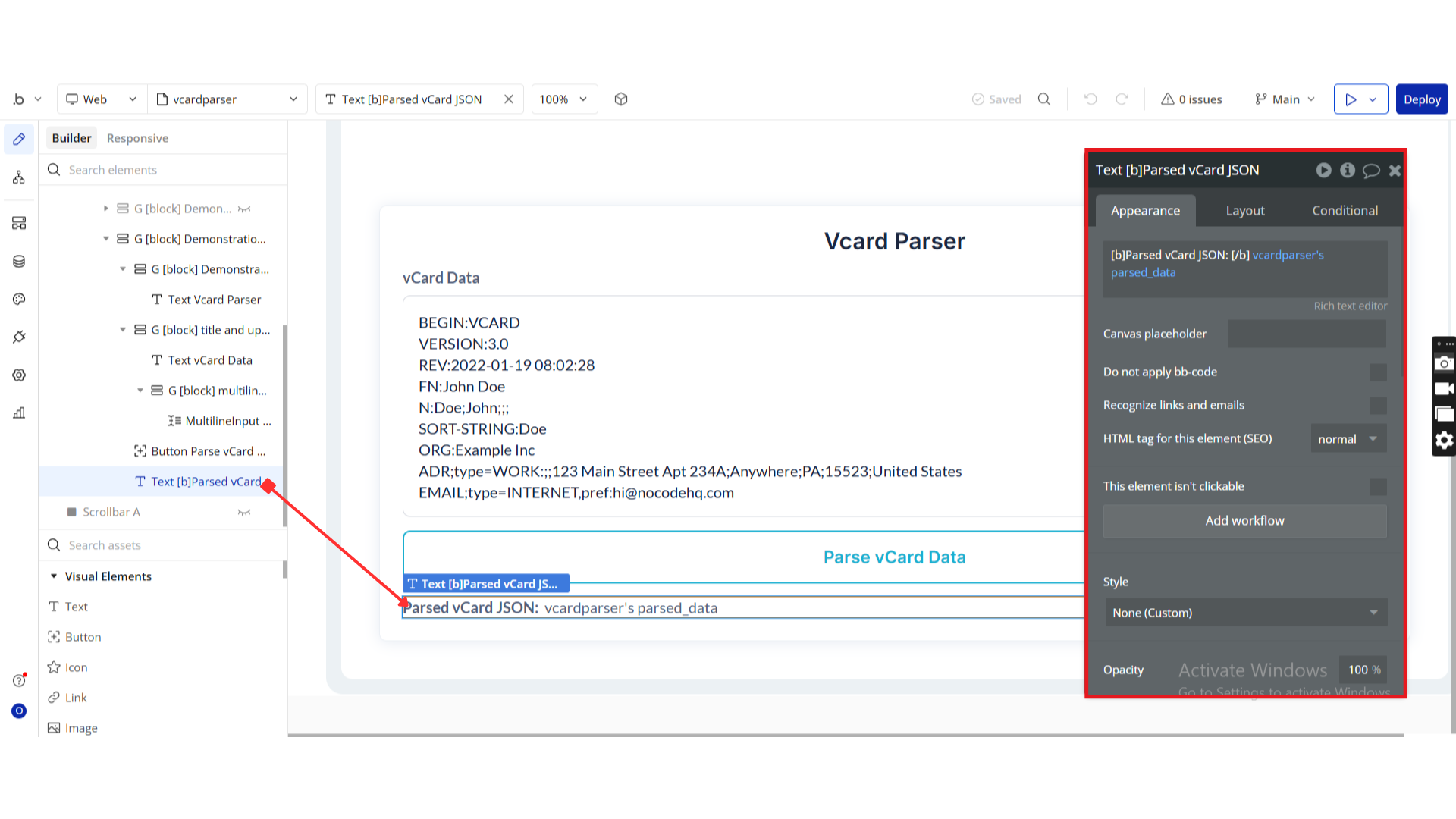The height and width of the screenshot is (819, 1456).
Task: Click the undo arrow icon
Action: click(x=1090, y=99)
